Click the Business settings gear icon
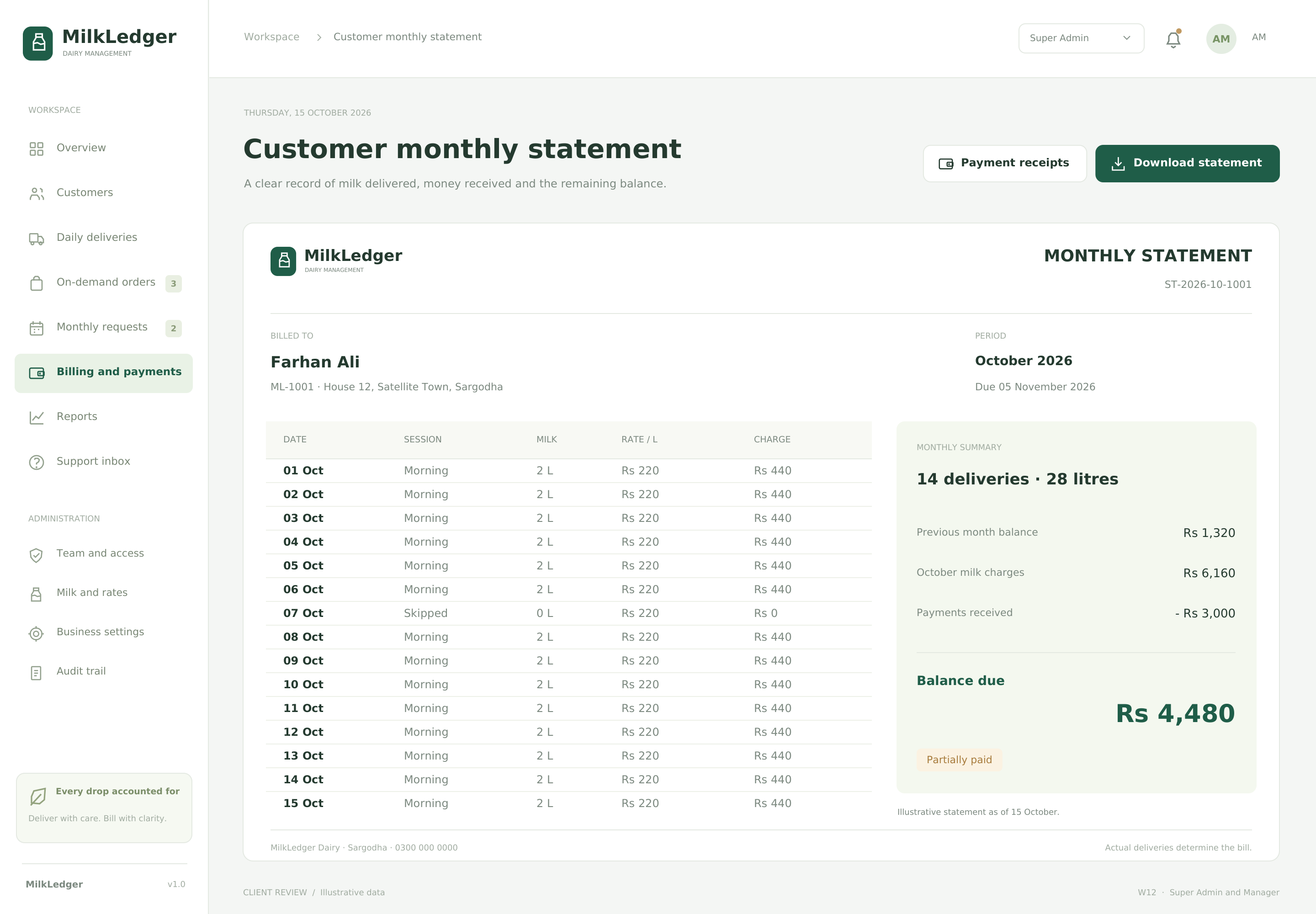Screen dimensions: 1316x914 point(36,633)
